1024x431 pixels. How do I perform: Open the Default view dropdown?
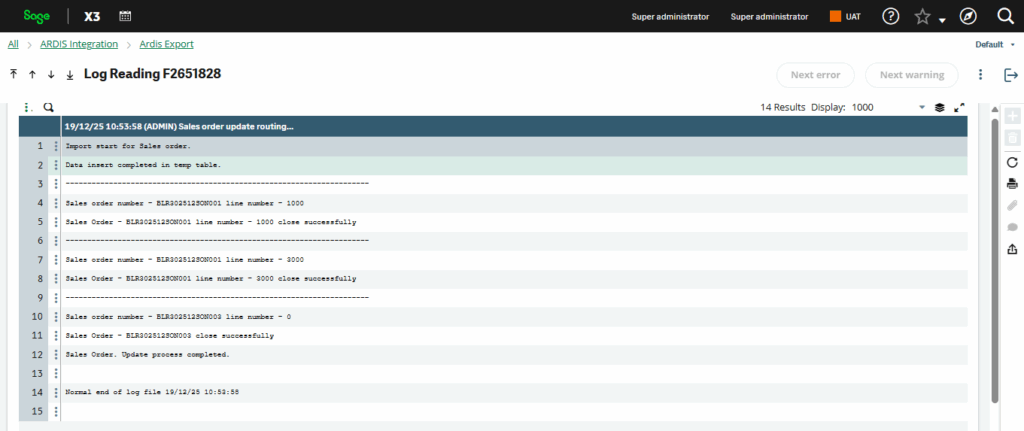993,45
